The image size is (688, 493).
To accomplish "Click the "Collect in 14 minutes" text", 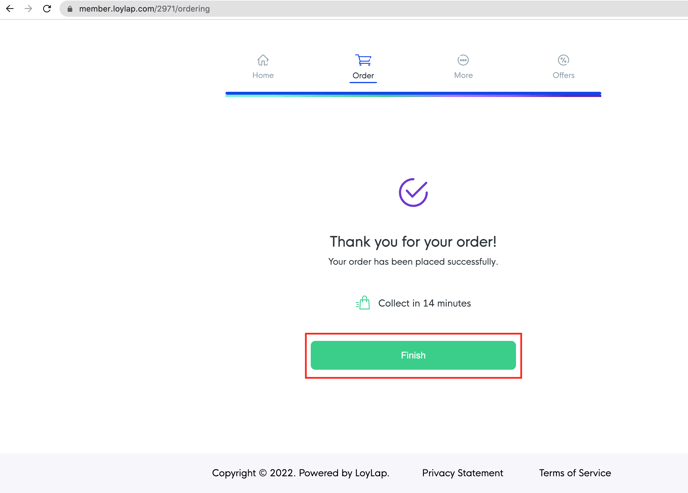I will click(424, 303).
